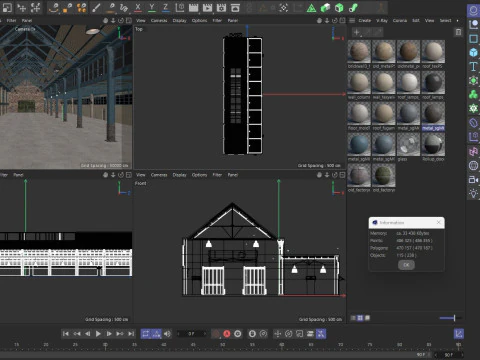Open the coordinate system toolbar icon
This screenshot has height=360, width=480.
(180, 7)
